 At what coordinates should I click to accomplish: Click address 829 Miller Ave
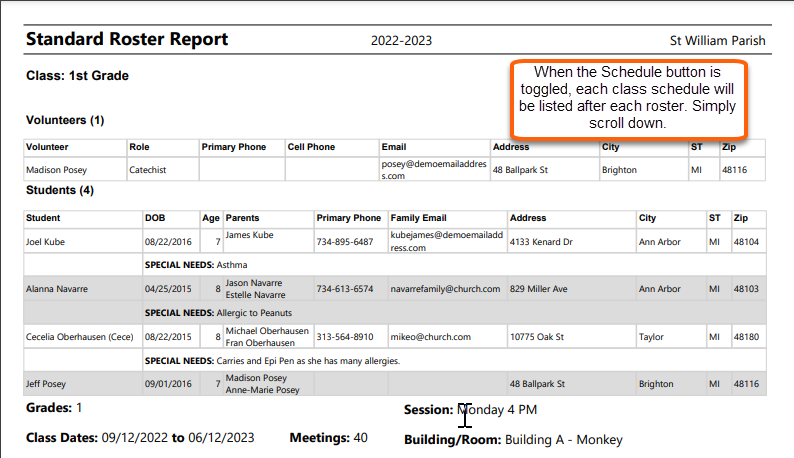click(x=538, y=289)
